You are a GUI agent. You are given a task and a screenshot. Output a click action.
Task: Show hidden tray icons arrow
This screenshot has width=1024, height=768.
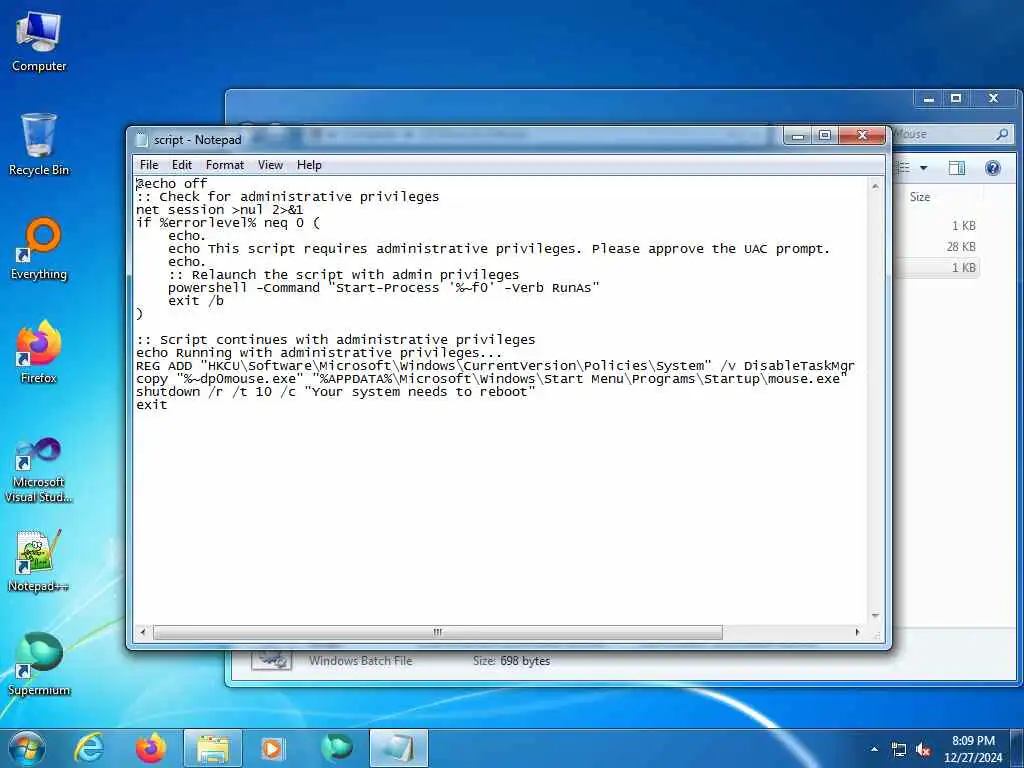click(x=874, y=749)
